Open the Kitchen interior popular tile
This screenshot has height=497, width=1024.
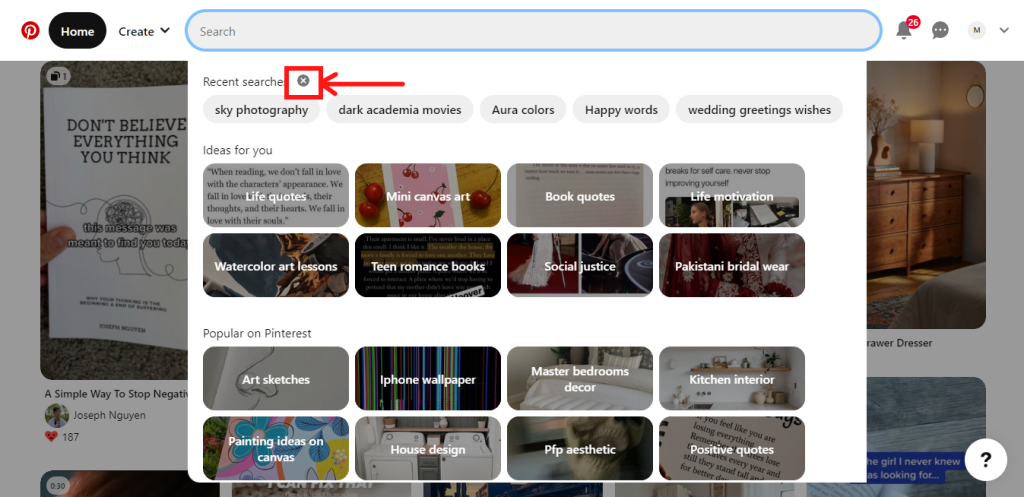731,378
